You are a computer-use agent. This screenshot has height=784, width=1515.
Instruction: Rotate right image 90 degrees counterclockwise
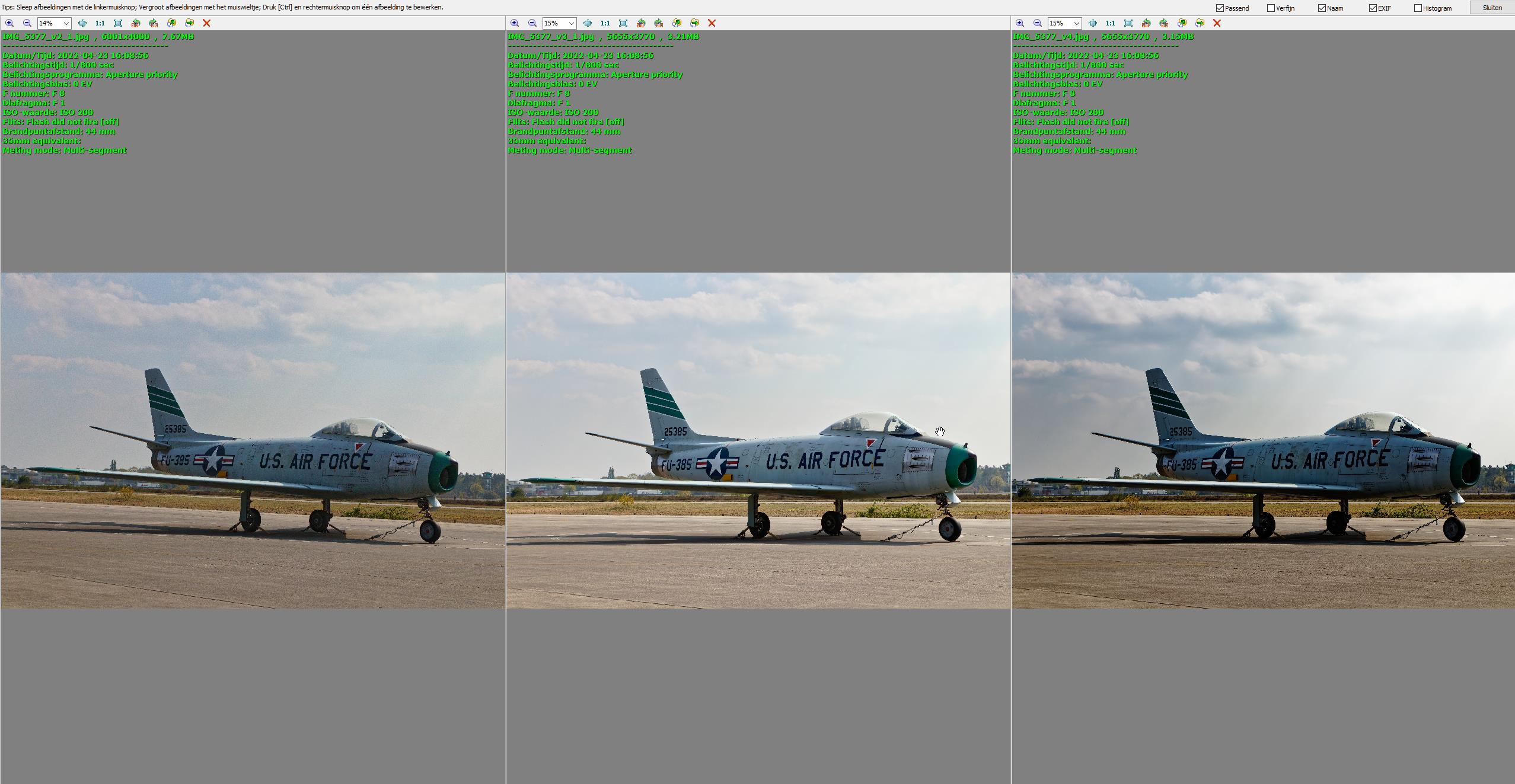pos(1146,23)
